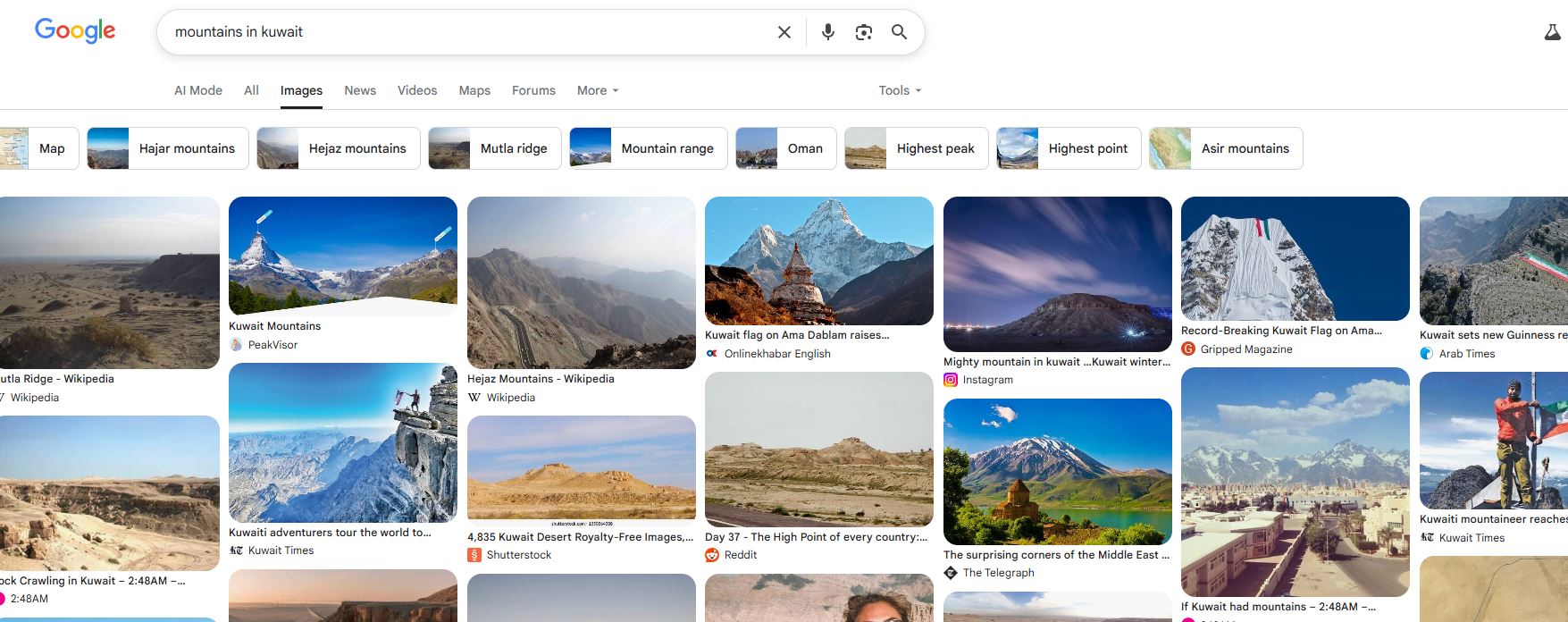Select the Oman filter chip
Image resolution: width=1568 pixels, height=622 pixels.
pyautogui.click(x=785, y=148)
